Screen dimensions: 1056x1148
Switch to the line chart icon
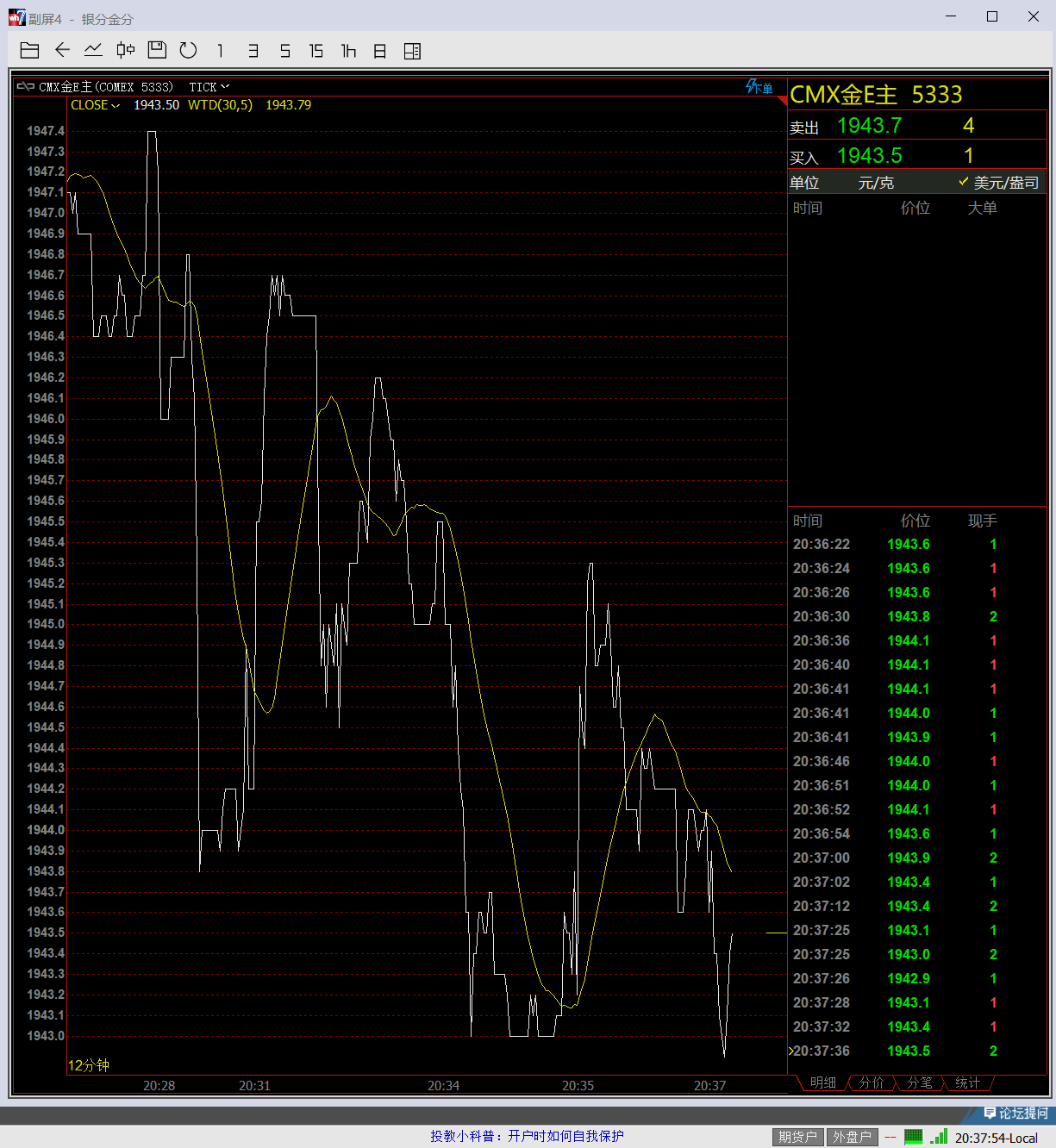(93, 50)
